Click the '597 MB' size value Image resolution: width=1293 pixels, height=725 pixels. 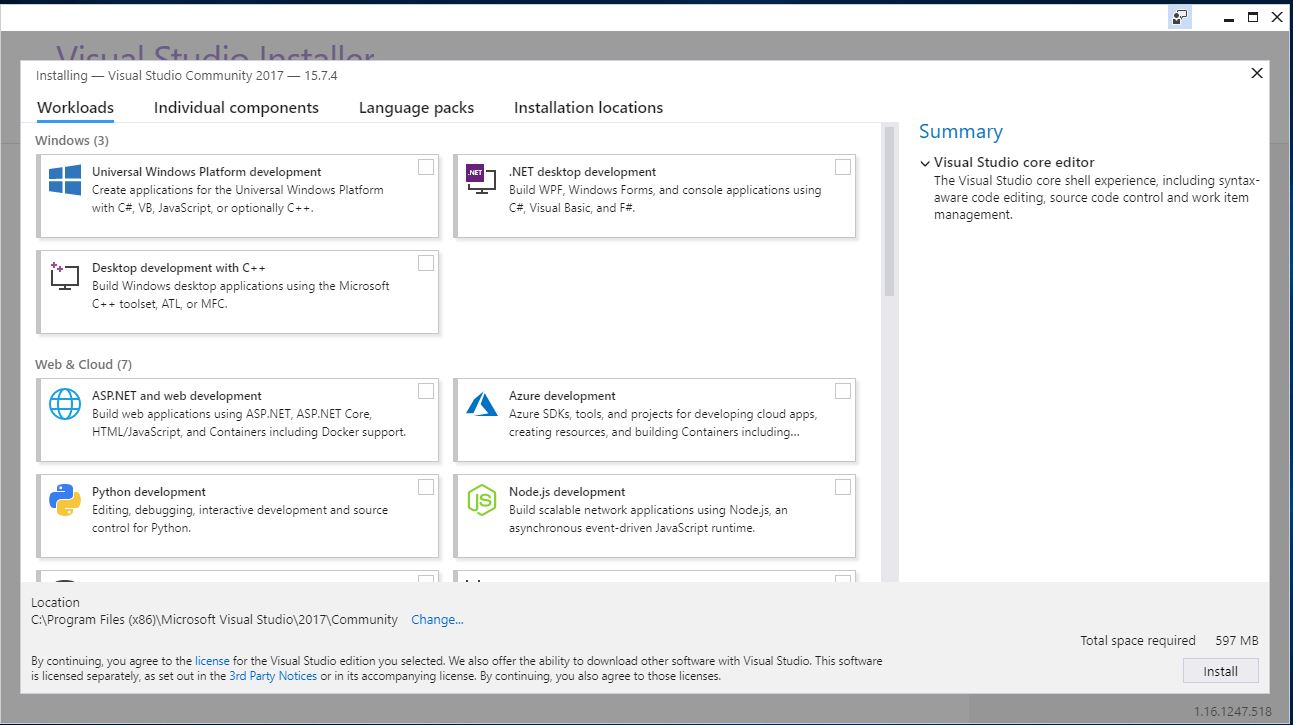coord(1237,641)
